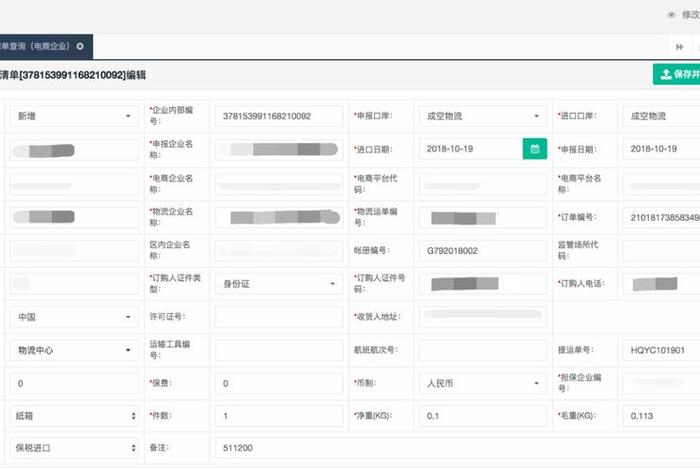
Task: Close the 电商企业 query tab
Action: tap(80, 46)
